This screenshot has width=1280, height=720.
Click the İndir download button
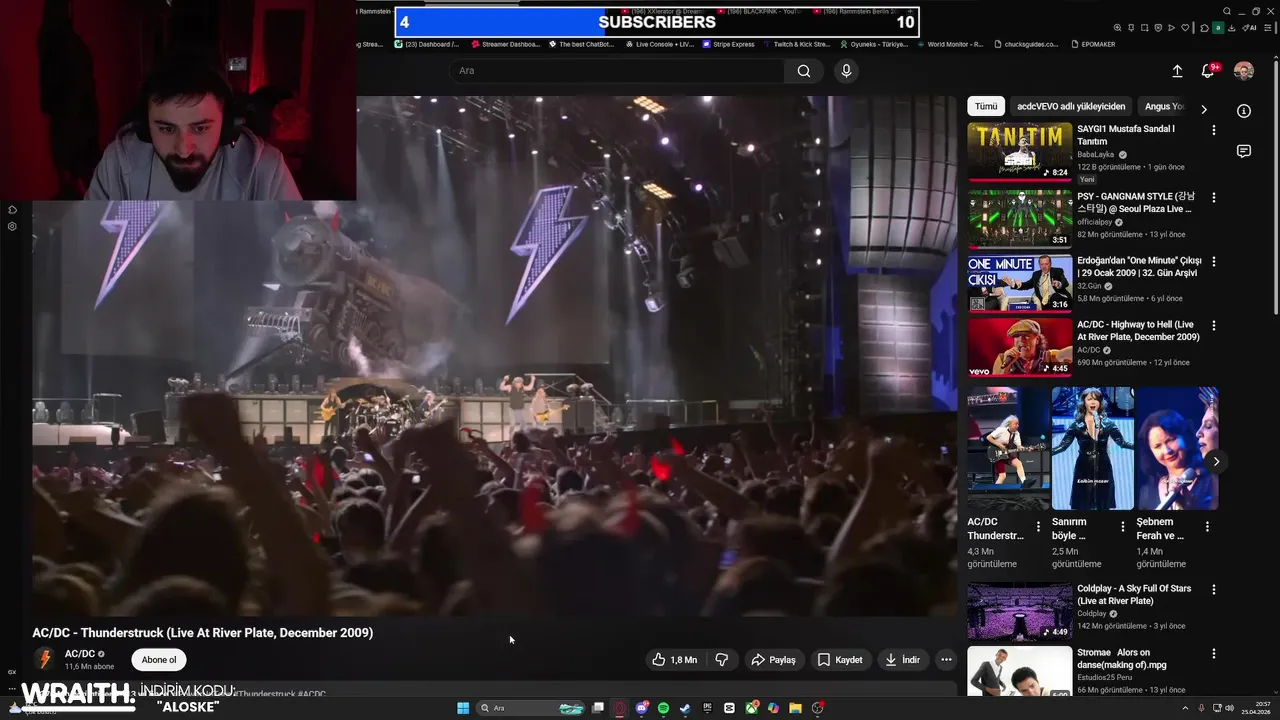(x=903, y=660)
